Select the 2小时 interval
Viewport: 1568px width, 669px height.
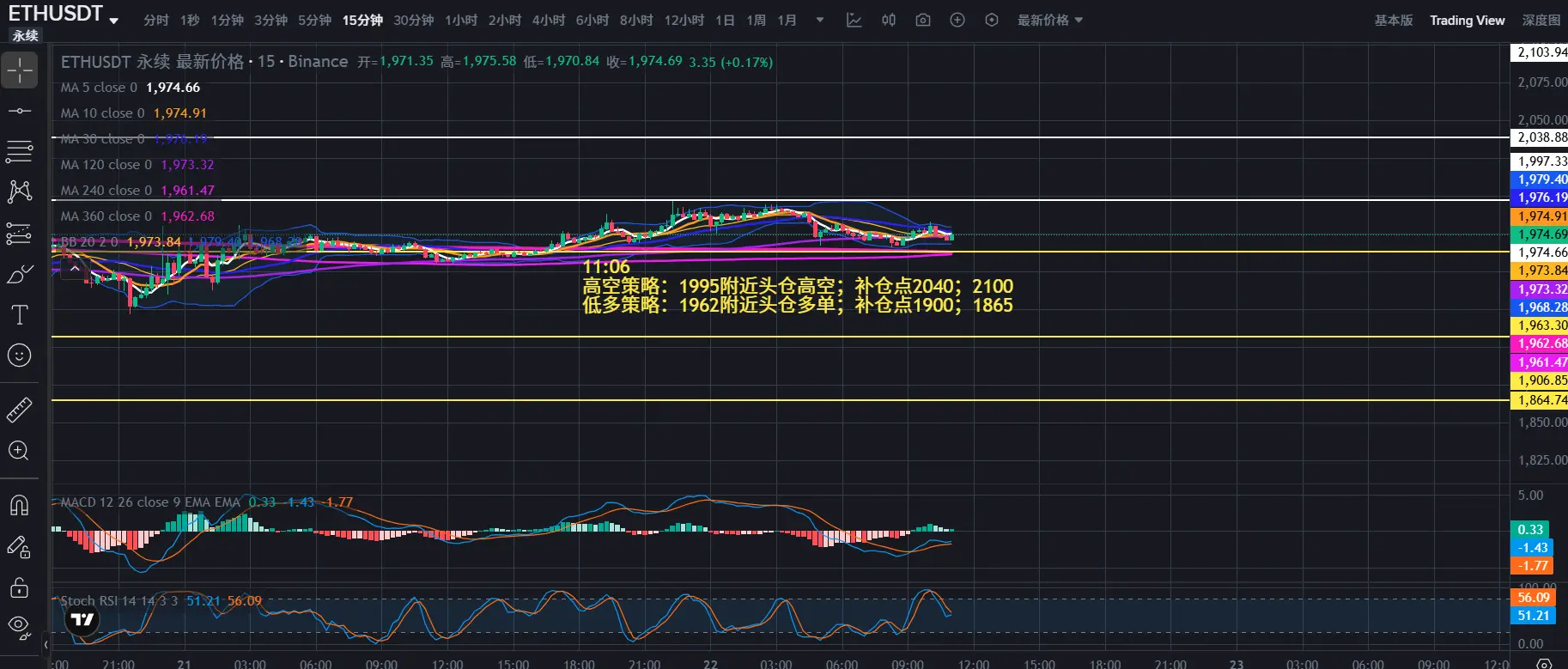click(x=505, y=20)
